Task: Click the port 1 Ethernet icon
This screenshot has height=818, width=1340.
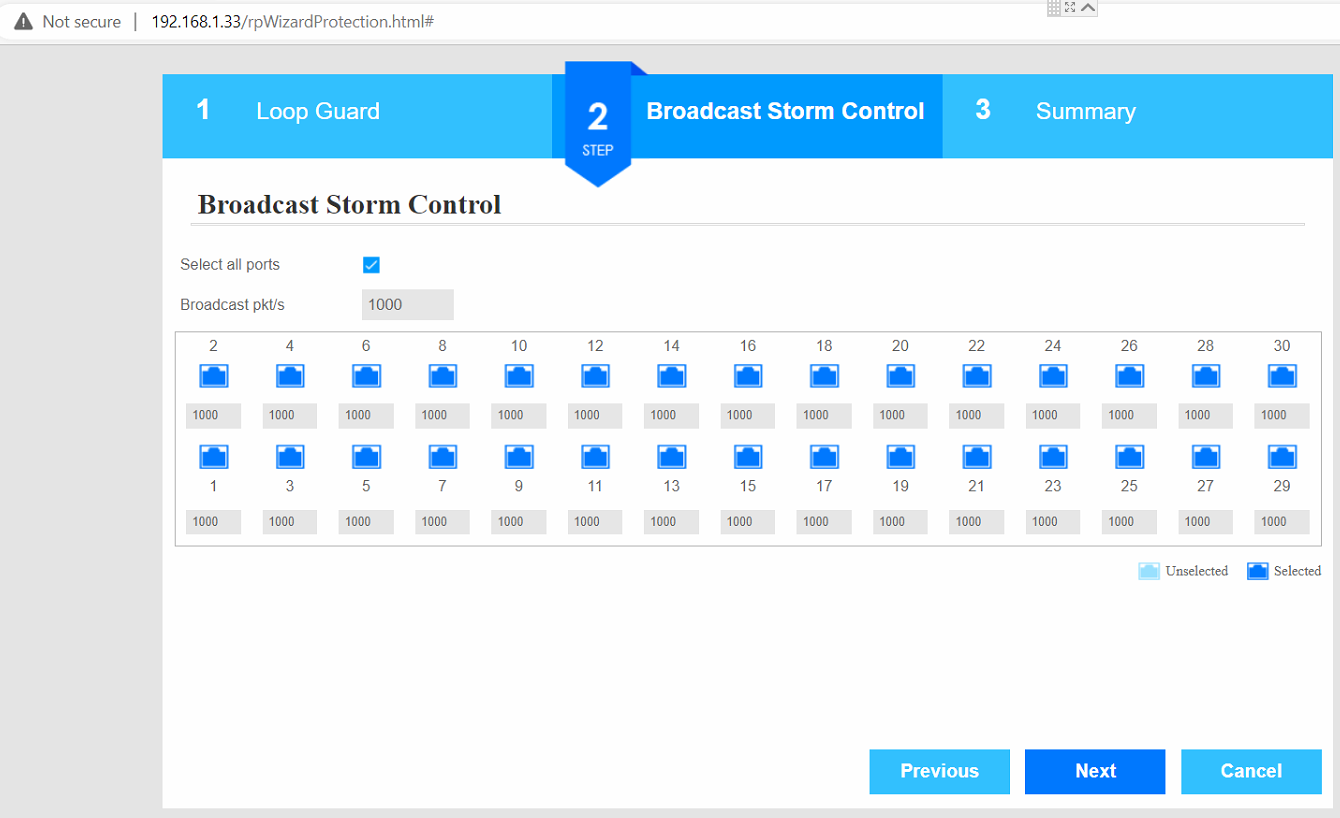Action: [x=214, y=457]
